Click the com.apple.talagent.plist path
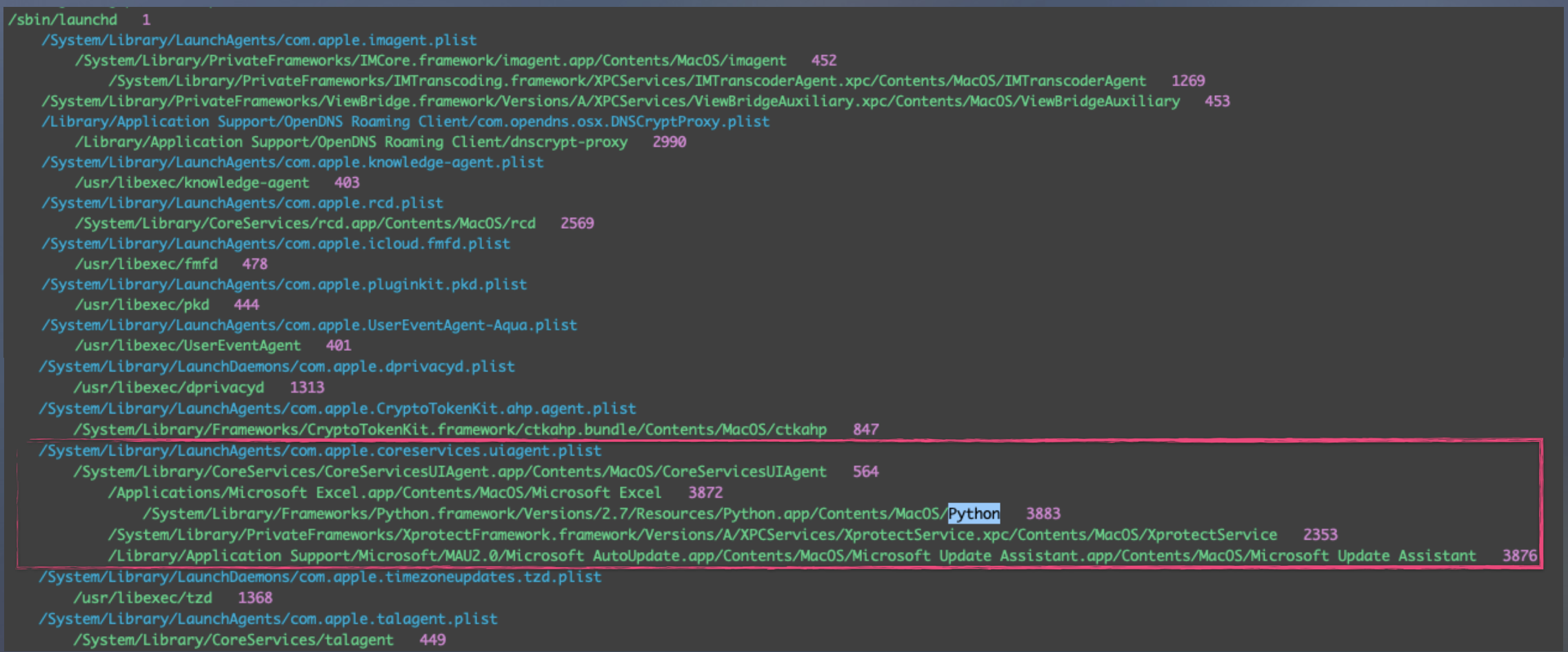This screenshot has width=1568, height=652. [x=268, y=619]
